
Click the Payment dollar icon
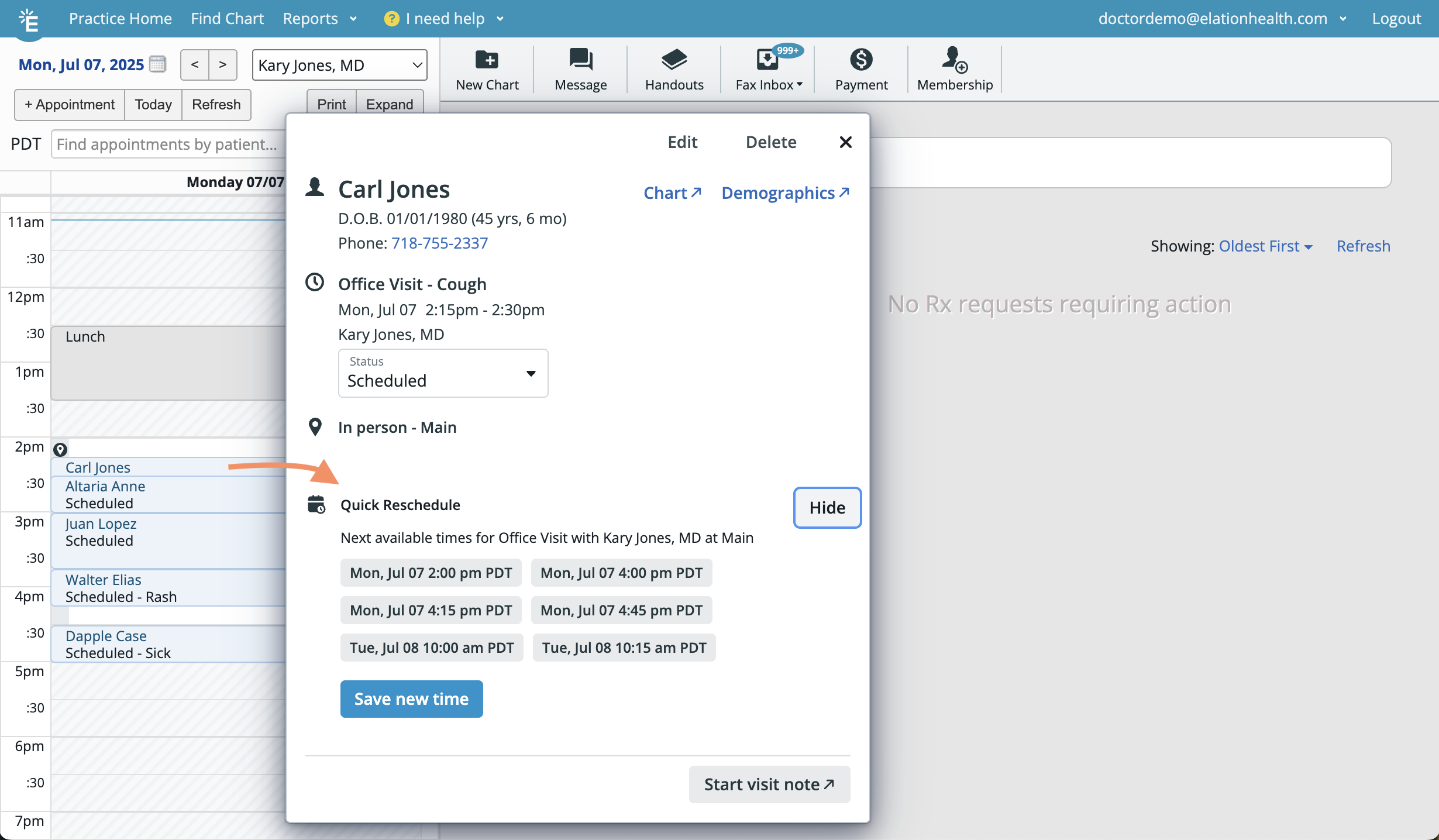[861, 60]
